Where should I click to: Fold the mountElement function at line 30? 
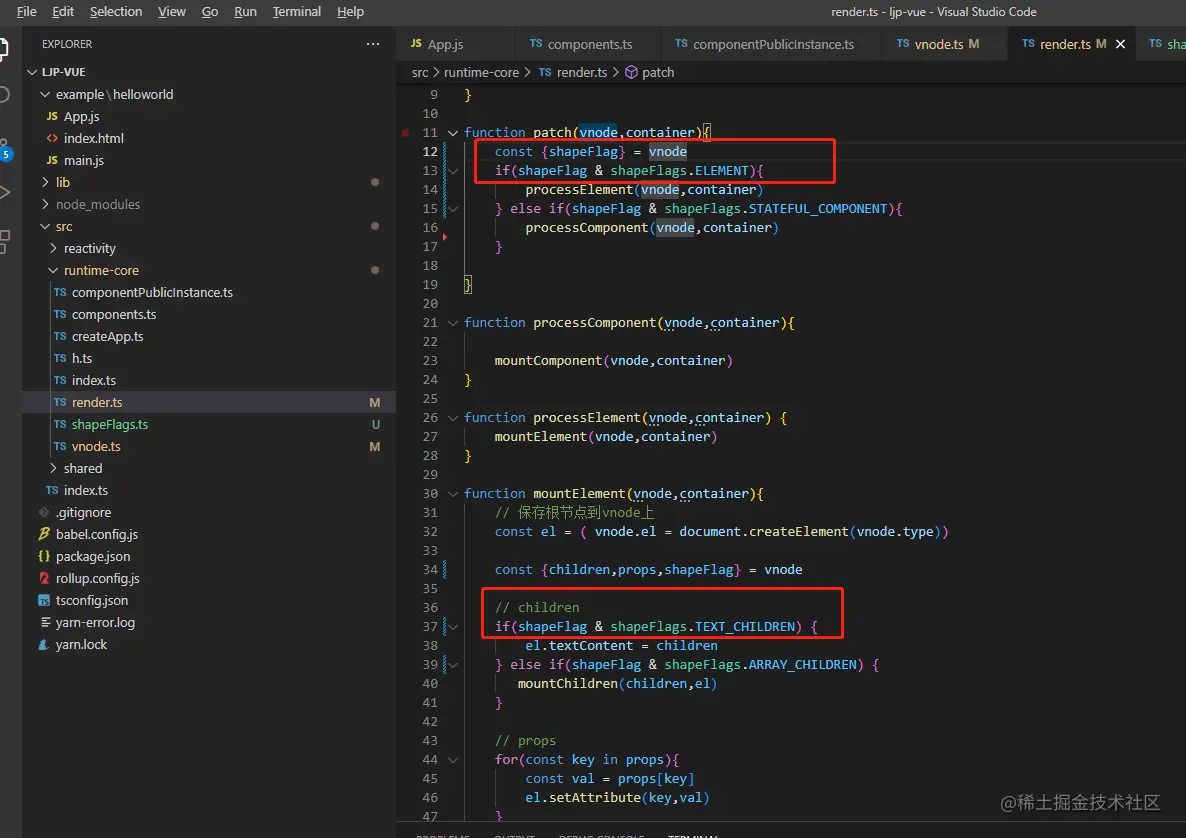pyautogui.click(x=453, y=493)
